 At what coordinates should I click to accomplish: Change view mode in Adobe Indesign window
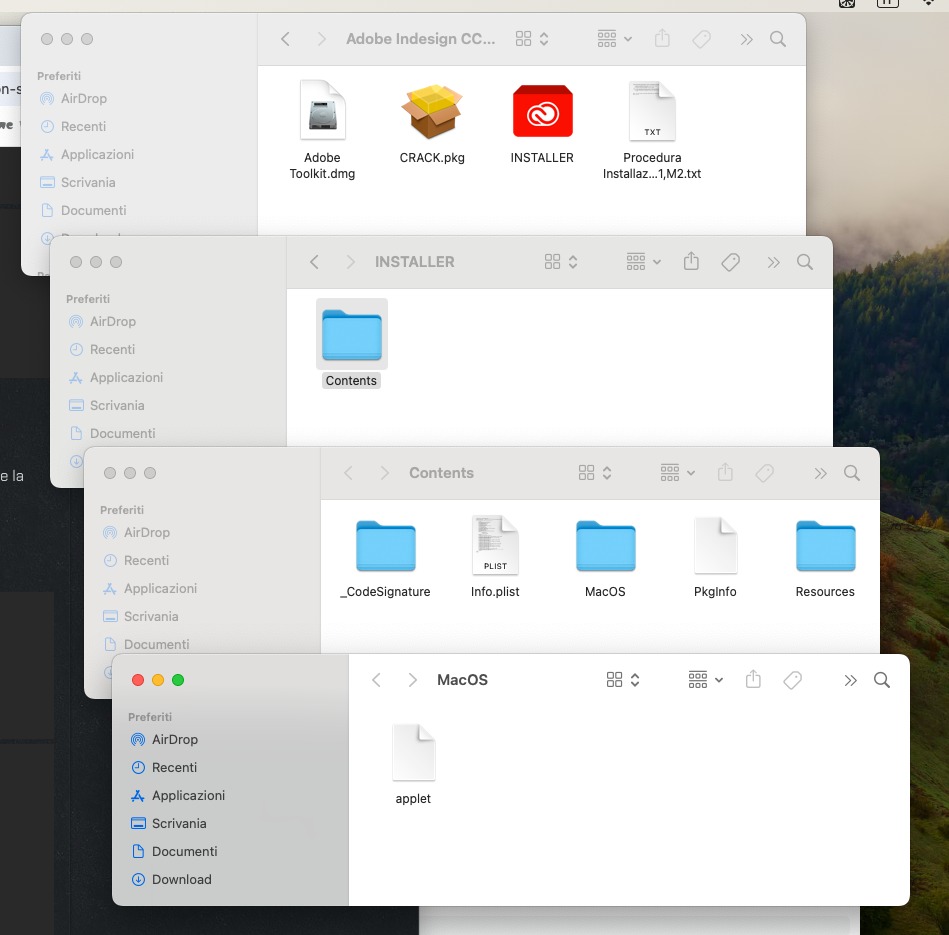pos(532,39)
